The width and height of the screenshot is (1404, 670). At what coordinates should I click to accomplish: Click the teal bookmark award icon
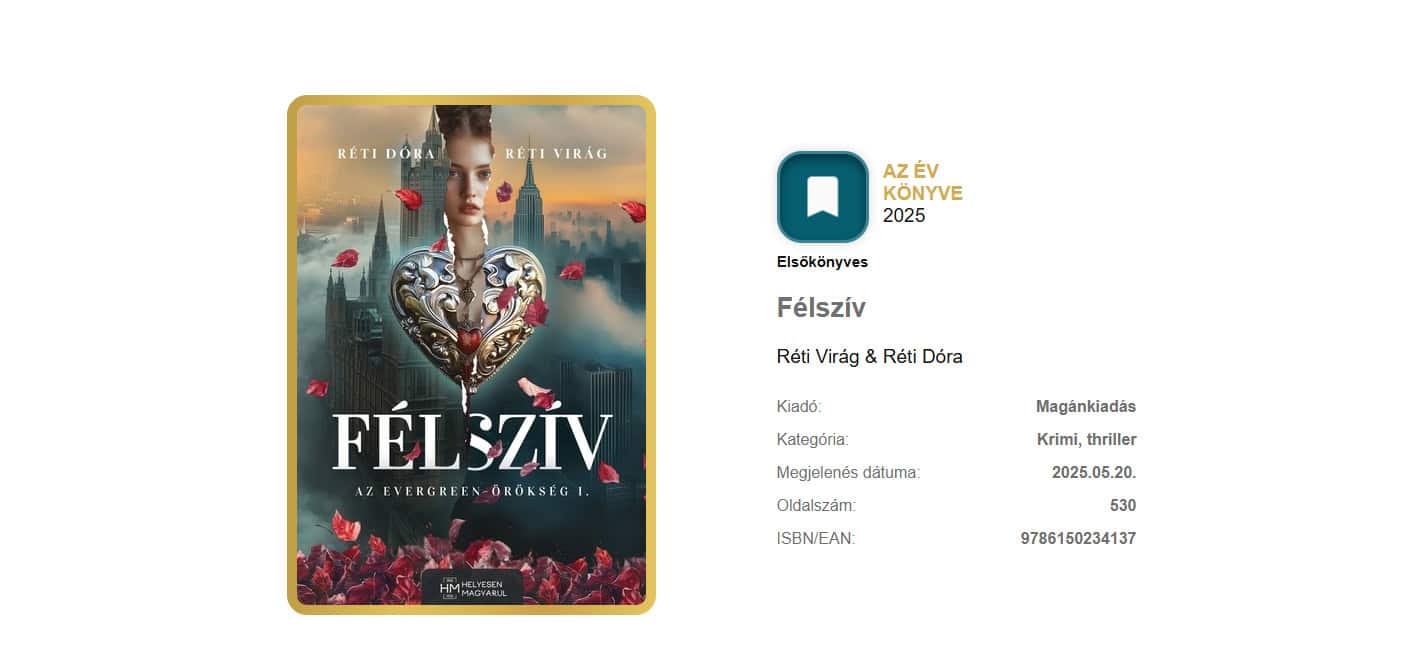[823, 197]
